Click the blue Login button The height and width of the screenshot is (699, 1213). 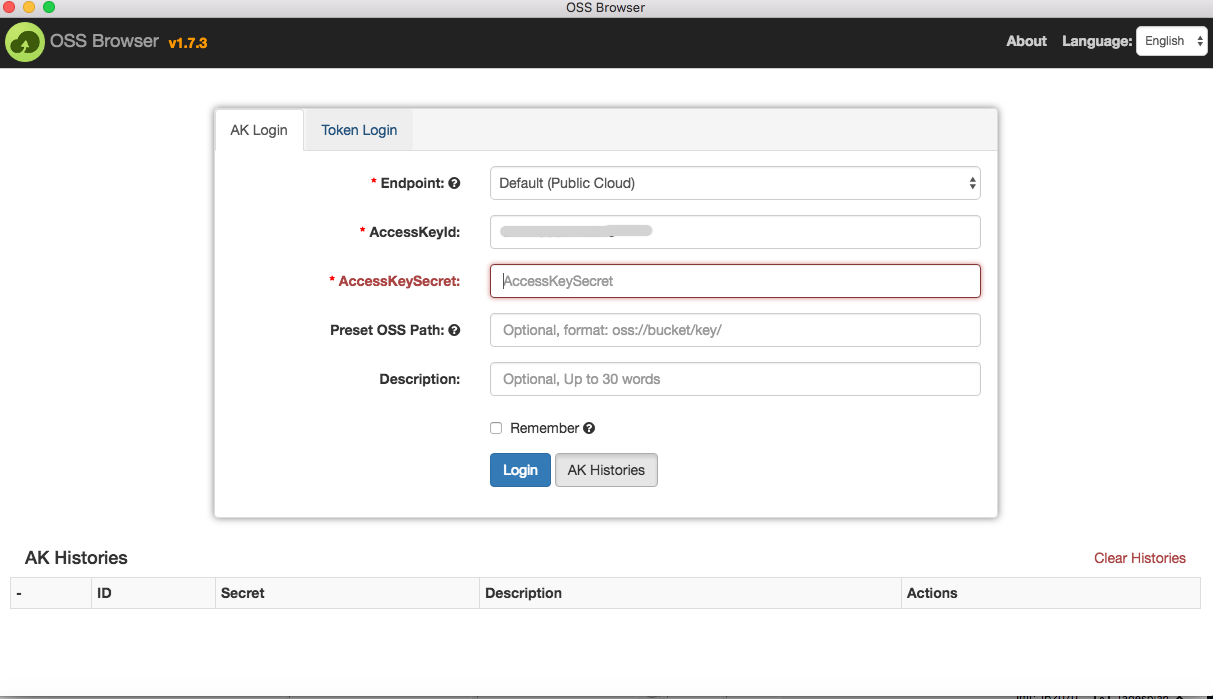click(x=520, y=470)
